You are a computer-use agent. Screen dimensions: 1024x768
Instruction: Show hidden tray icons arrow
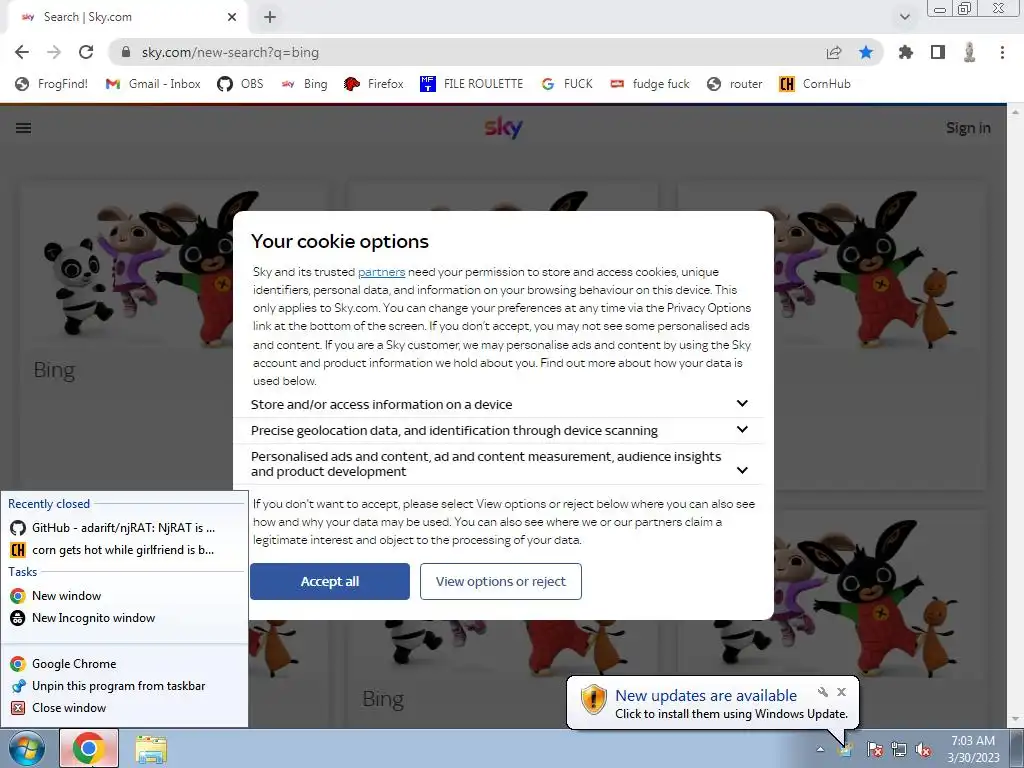(820, 749)
